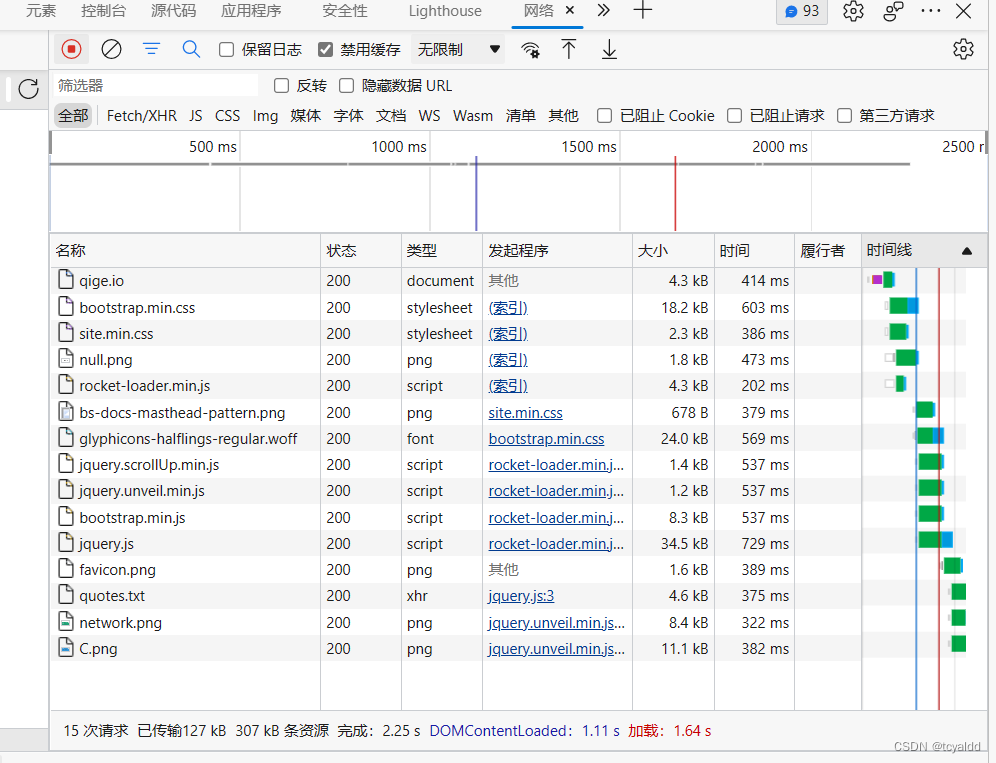Add a new tool tab with plus icon

(643, 10)
